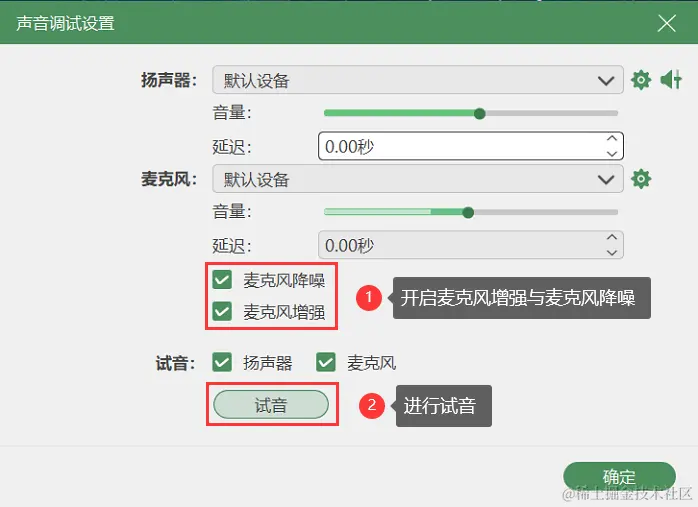Uncheck 麦克风 in the 试音 row
Image resolution: width=698 pixels, height=507 pixels.
click(x=326, y=362)
